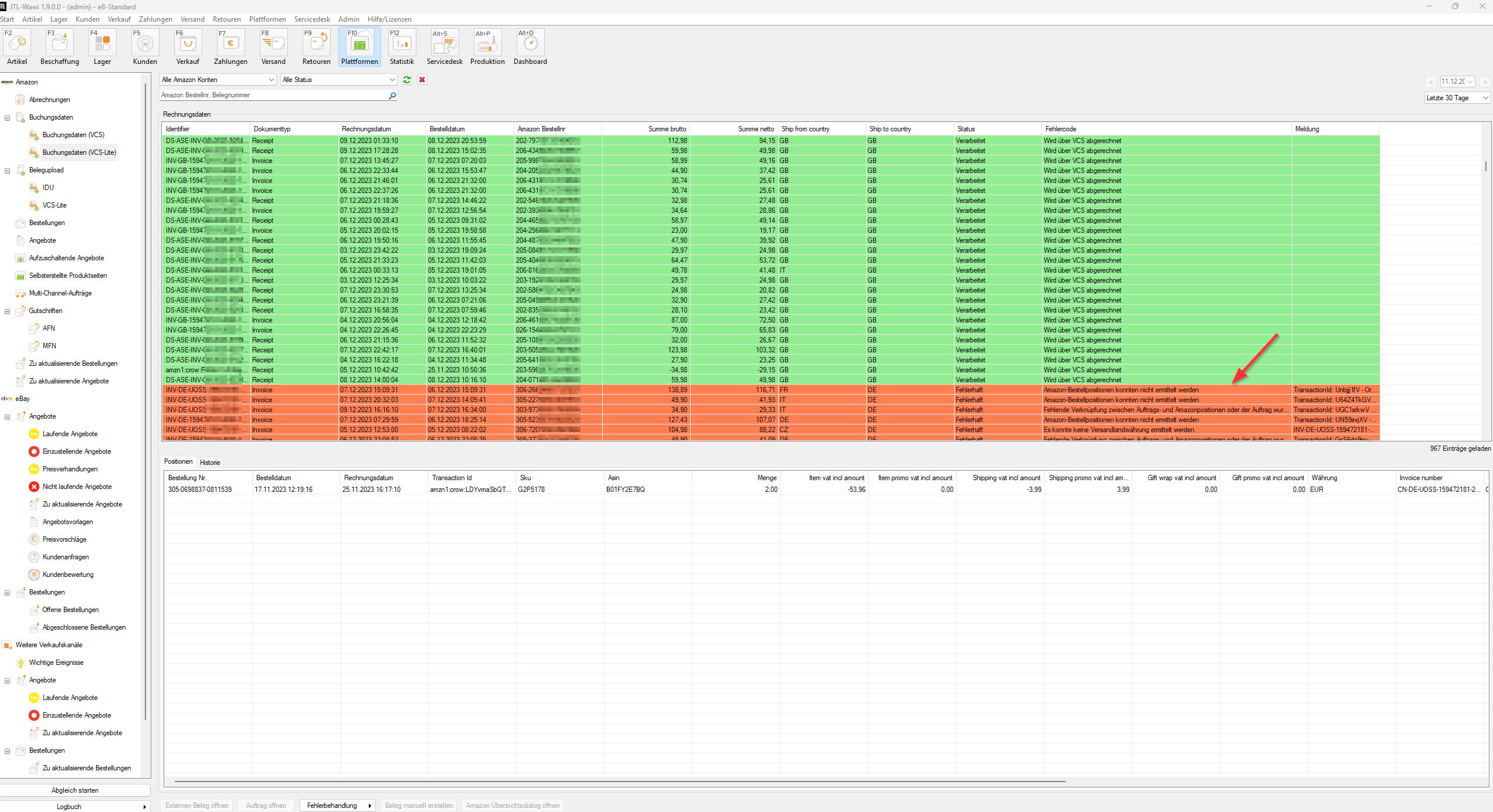Screen dimensions: 1493x812
Task: Collapse the Buchungsdaten tree node
Action: [8, 118]
